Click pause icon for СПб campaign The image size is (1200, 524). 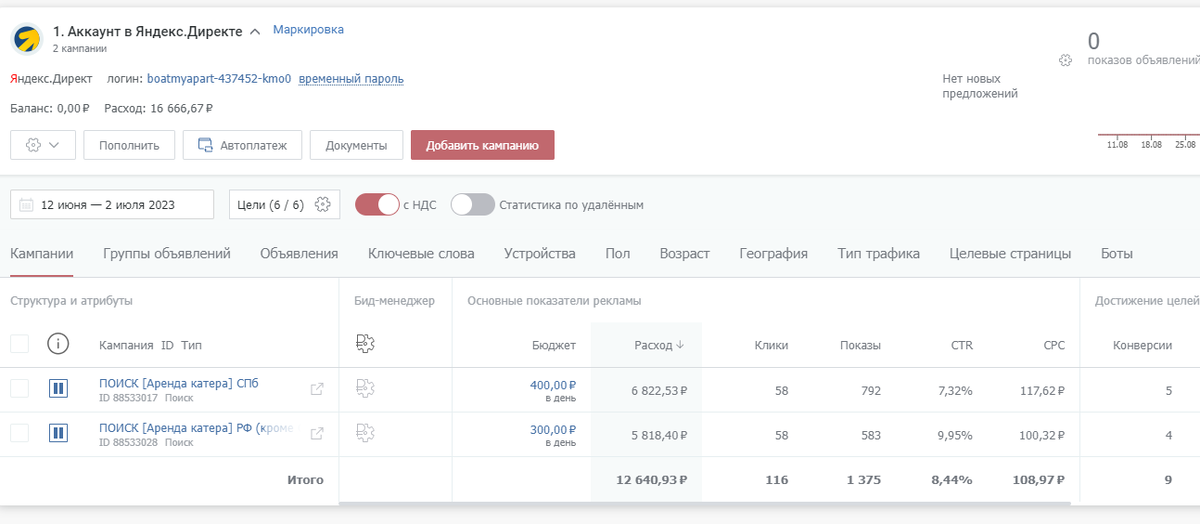coord(58,388)
